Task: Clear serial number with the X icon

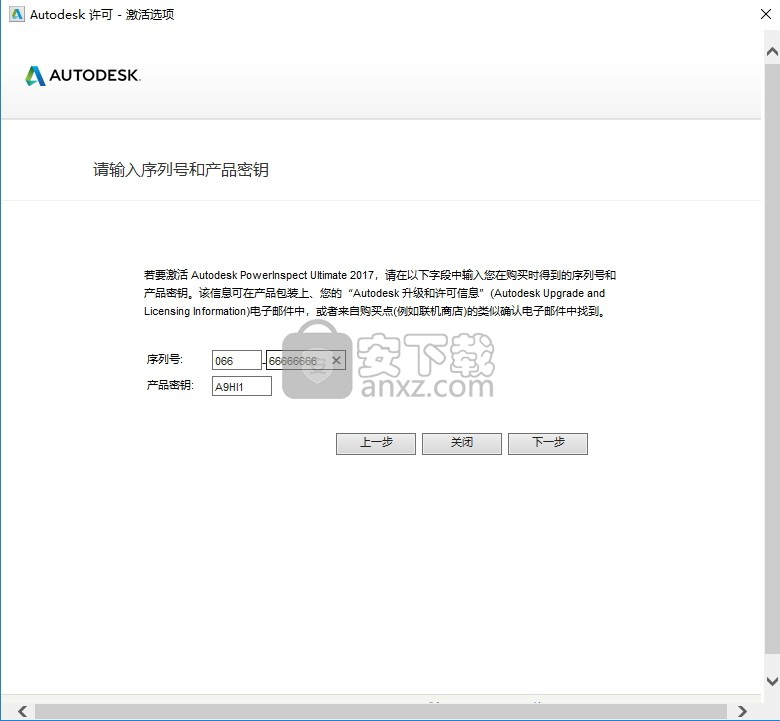Action: [336, 360]
